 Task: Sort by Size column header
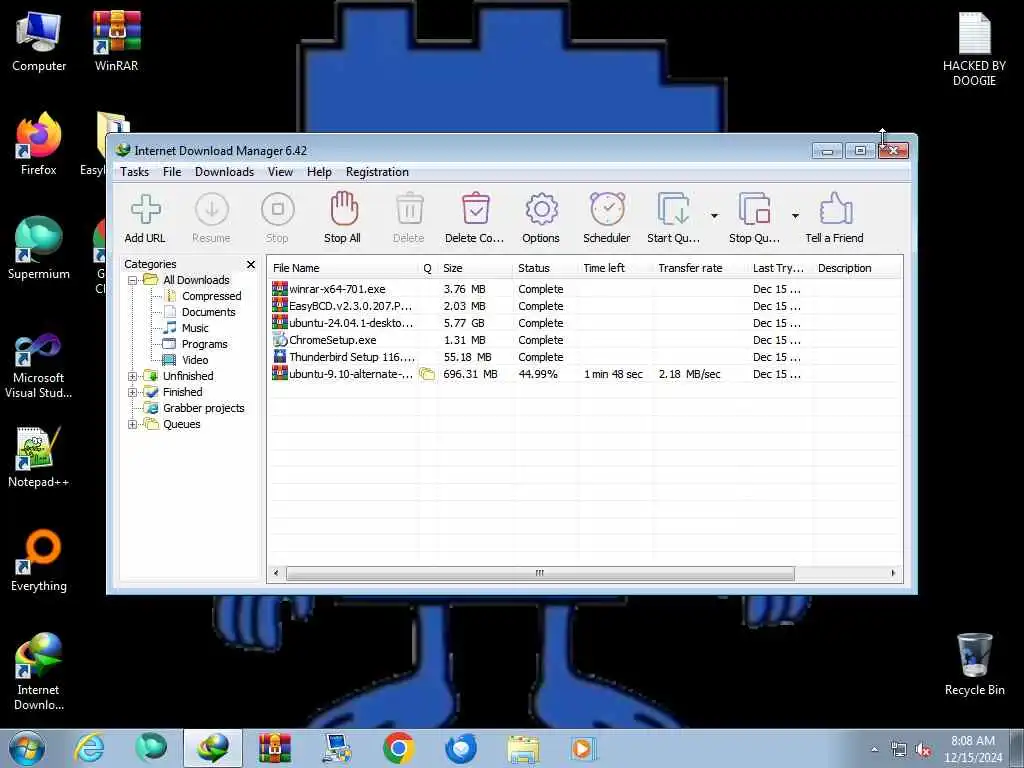tap(475, 268)
